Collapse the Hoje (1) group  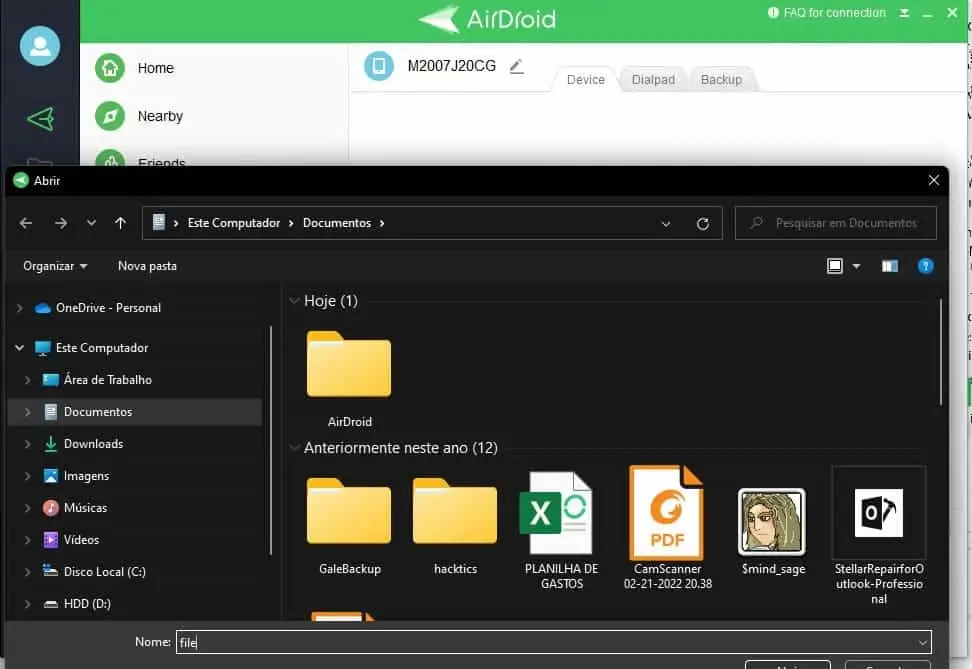point(294,301)
